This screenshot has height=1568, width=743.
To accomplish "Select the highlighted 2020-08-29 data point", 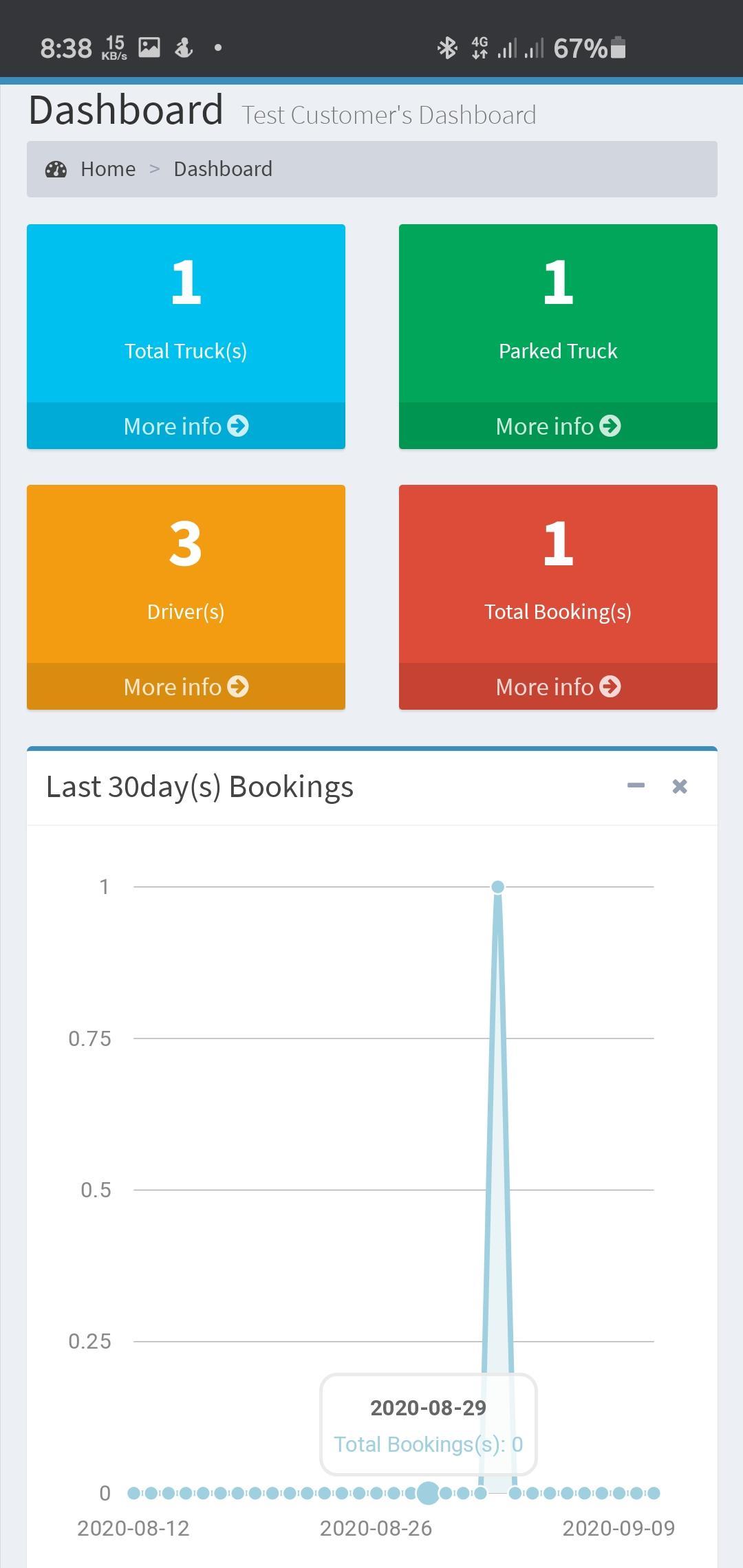I will 428,1492.
